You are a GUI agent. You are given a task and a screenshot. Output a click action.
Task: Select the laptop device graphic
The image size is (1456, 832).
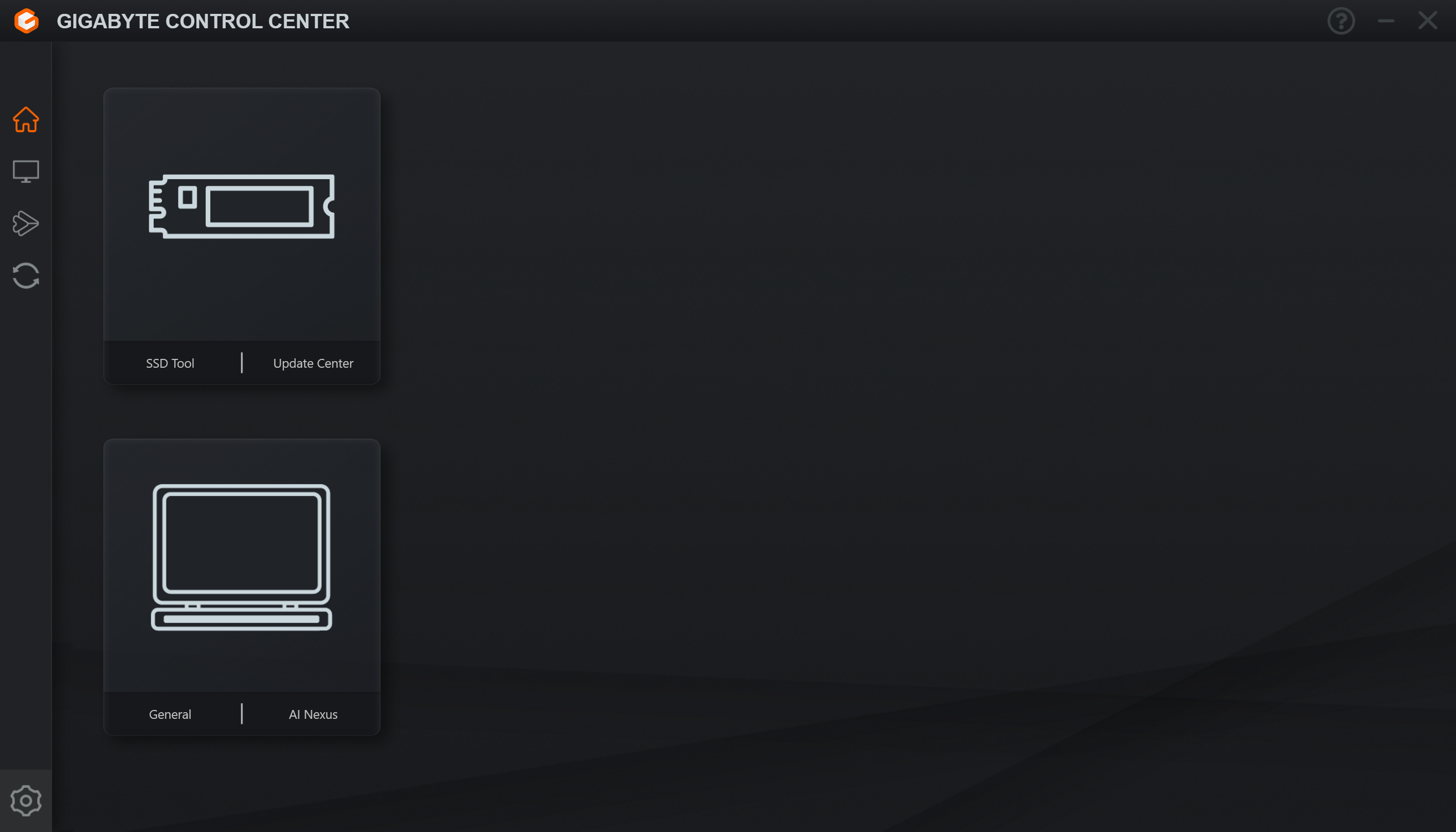[242, 557]
